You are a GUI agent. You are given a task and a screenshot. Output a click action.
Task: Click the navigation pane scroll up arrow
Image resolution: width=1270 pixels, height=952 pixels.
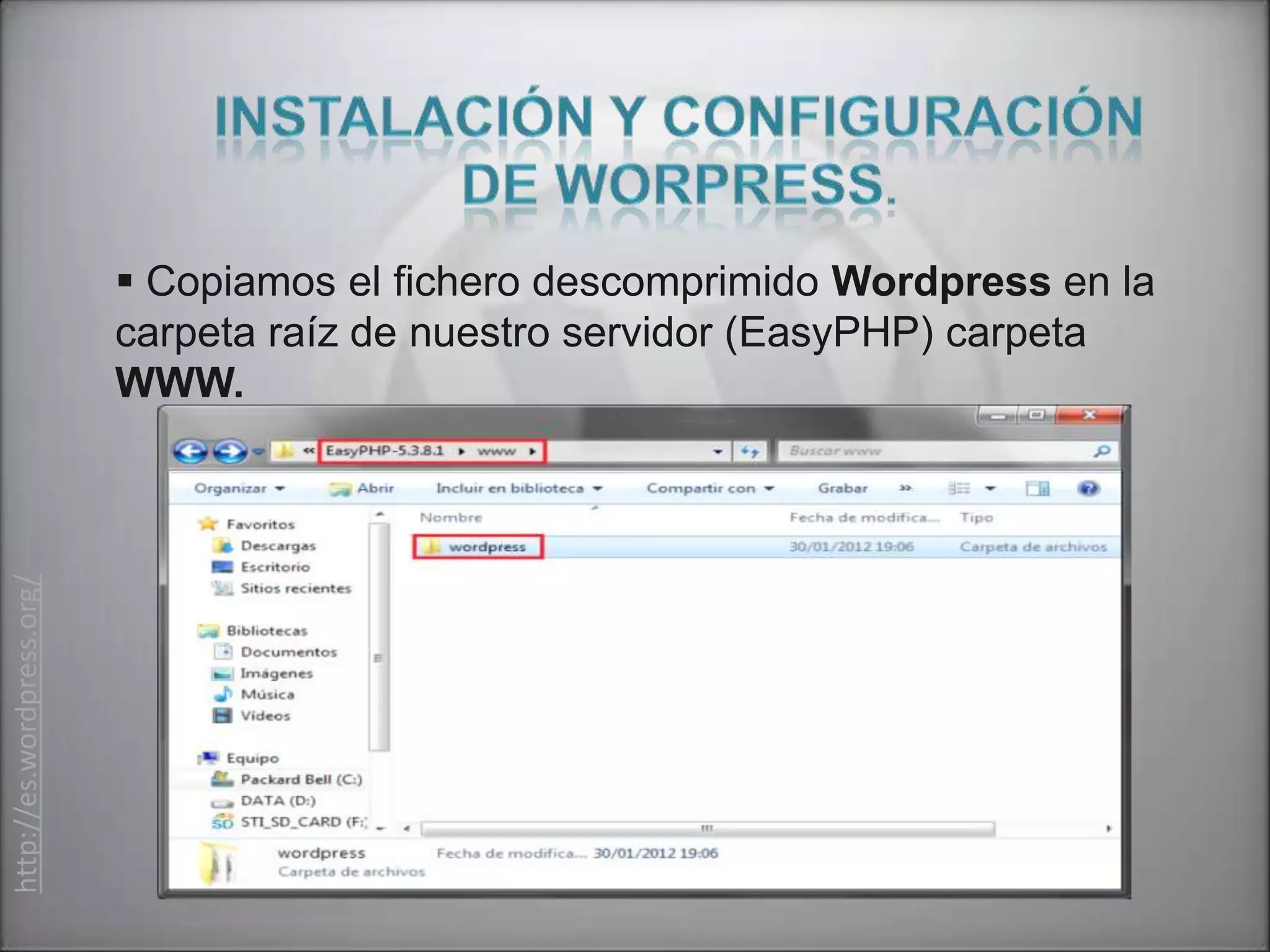tap(380, 514)
